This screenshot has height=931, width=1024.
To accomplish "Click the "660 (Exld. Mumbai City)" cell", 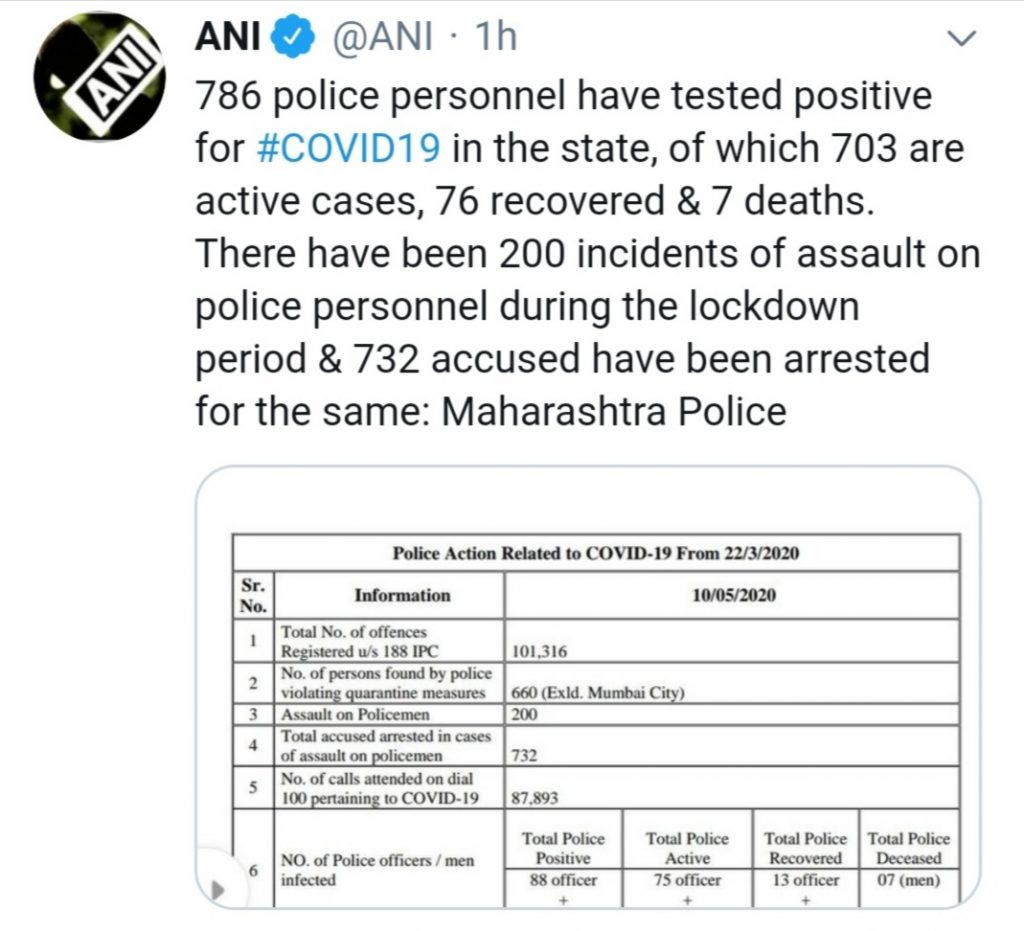I will tap(597, 693).
